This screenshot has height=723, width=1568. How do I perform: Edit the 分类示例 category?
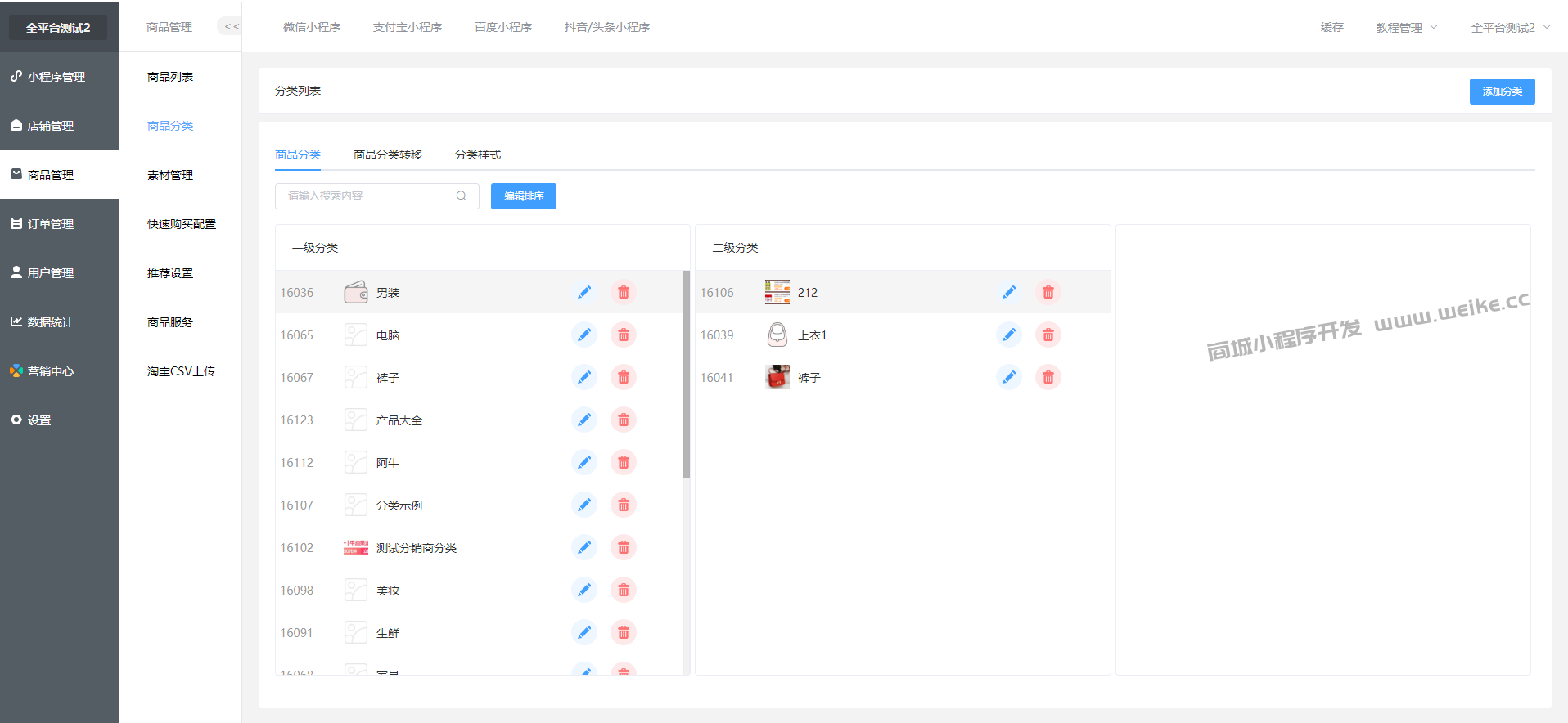coord(584,505)
